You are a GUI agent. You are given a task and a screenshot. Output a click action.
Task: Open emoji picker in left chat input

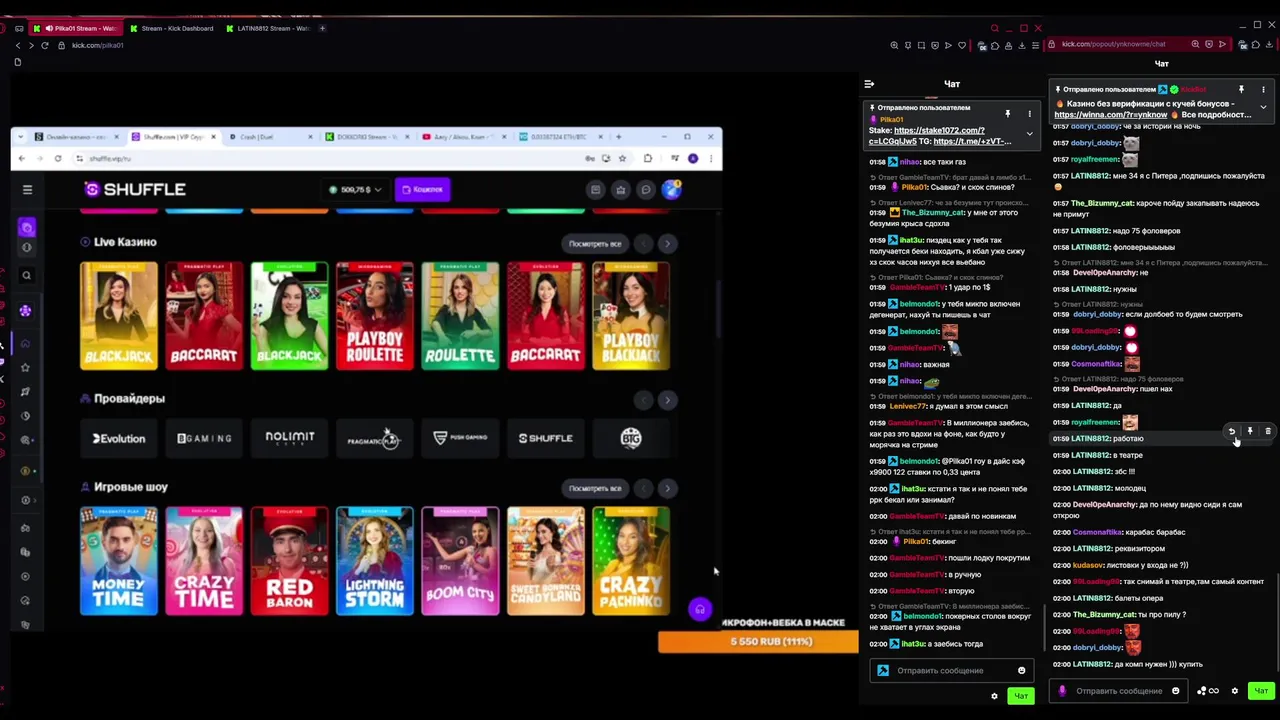[1021, 670]
